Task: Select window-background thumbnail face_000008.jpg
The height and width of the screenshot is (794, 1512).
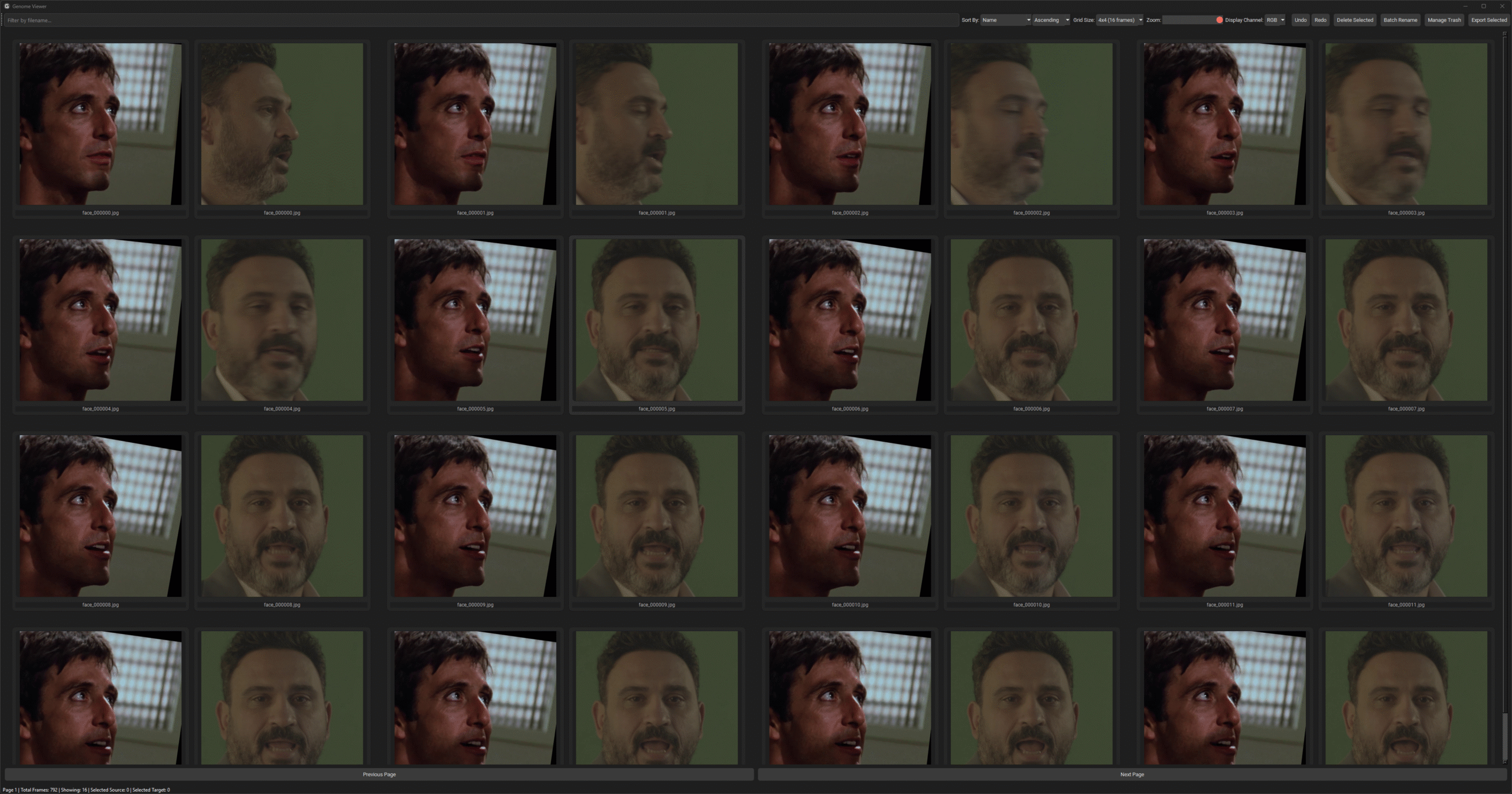Action: pos(100,516)
